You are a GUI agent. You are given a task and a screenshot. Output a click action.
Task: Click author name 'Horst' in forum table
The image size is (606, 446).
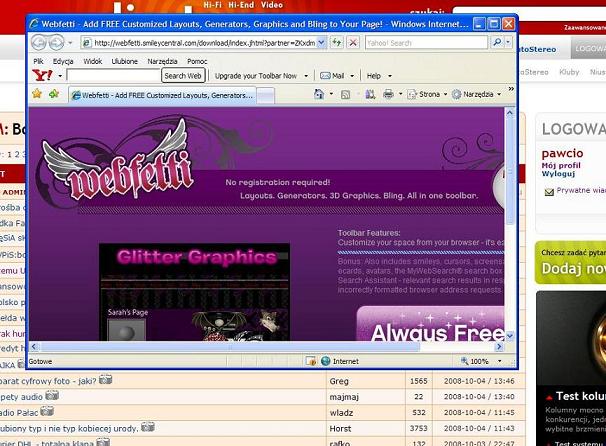tap(340, 429)
